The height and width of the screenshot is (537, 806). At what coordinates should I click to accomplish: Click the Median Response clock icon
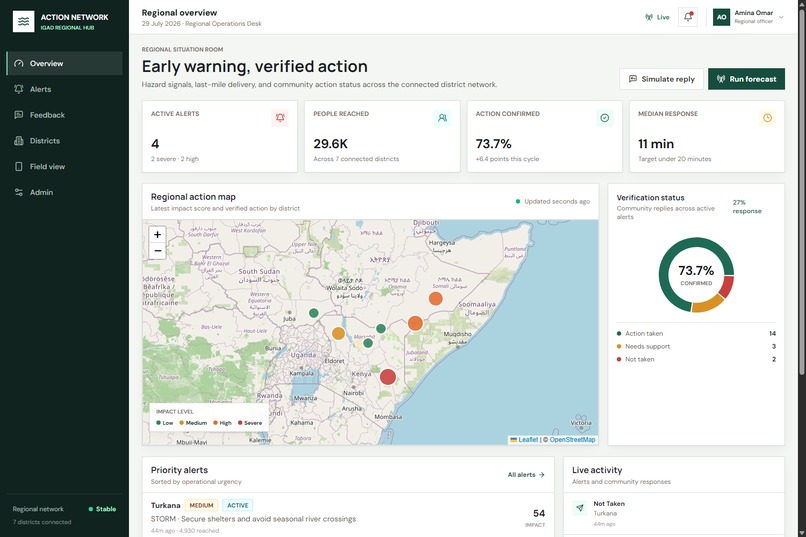[767, 118]
